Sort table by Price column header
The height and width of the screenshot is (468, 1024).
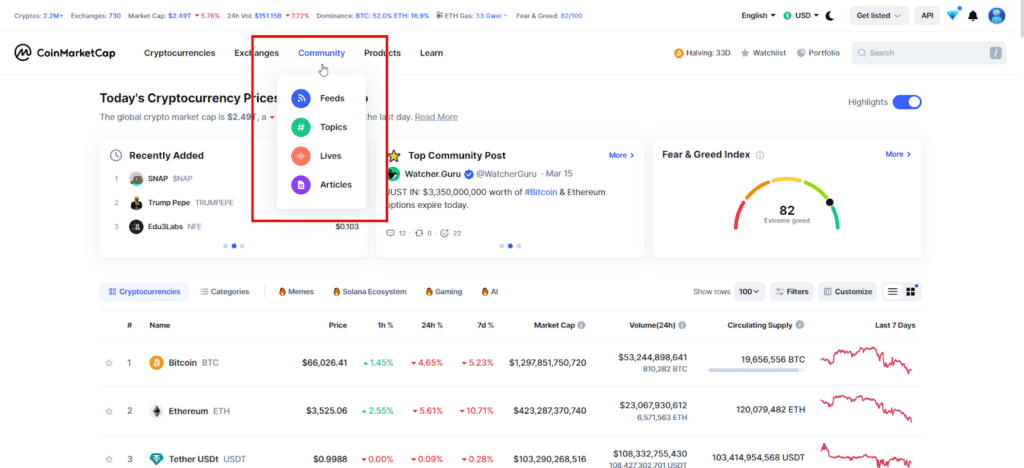click(x=338, y=325)
